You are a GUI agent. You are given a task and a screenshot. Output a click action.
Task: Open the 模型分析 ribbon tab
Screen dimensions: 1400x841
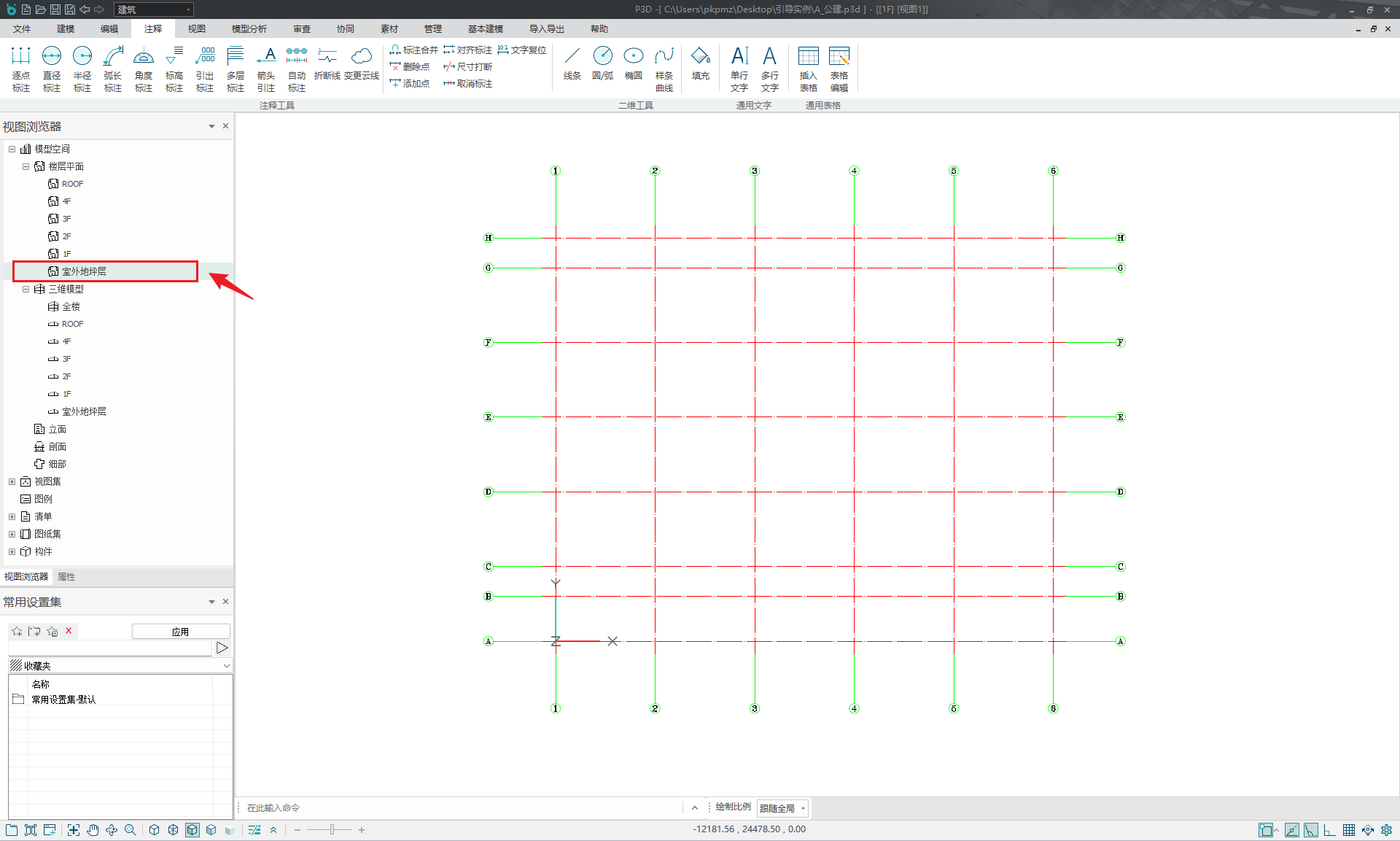(x=249, y=29)
